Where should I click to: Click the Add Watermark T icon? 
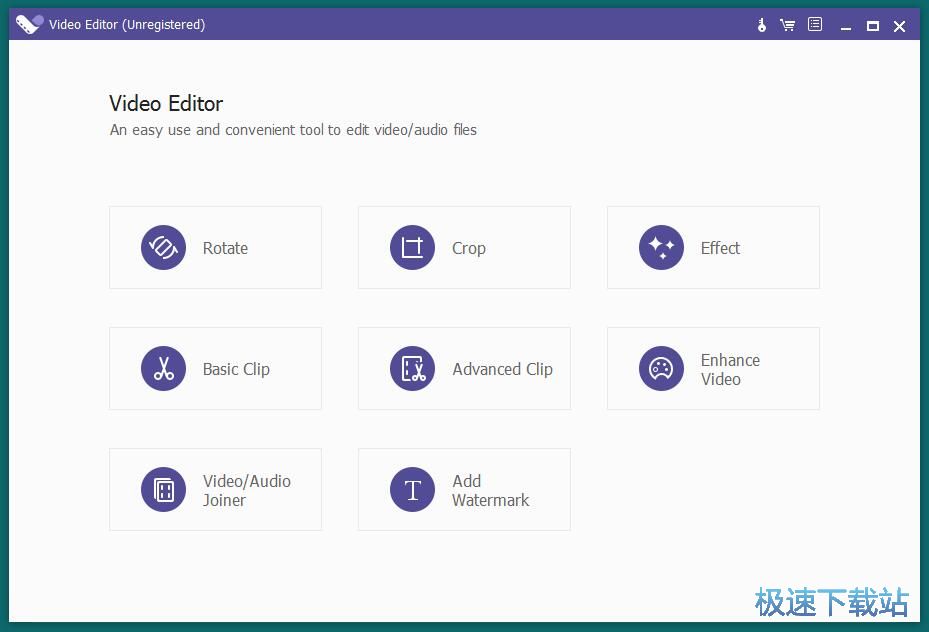tap(412, 489)
